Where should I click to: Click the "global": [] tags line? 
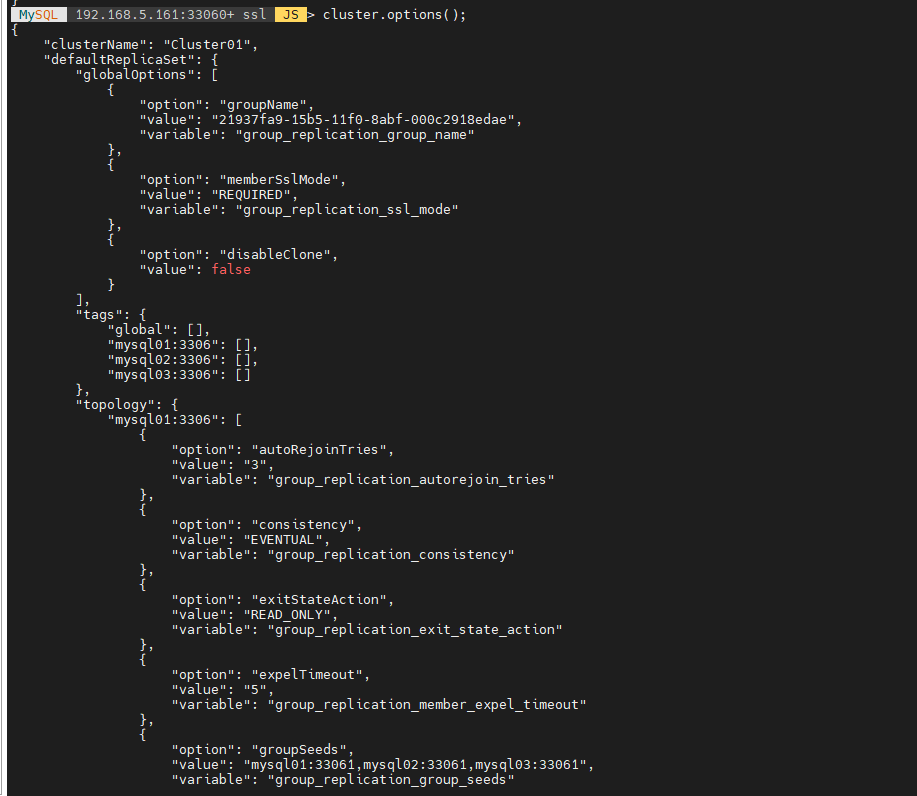coord(158,330)
